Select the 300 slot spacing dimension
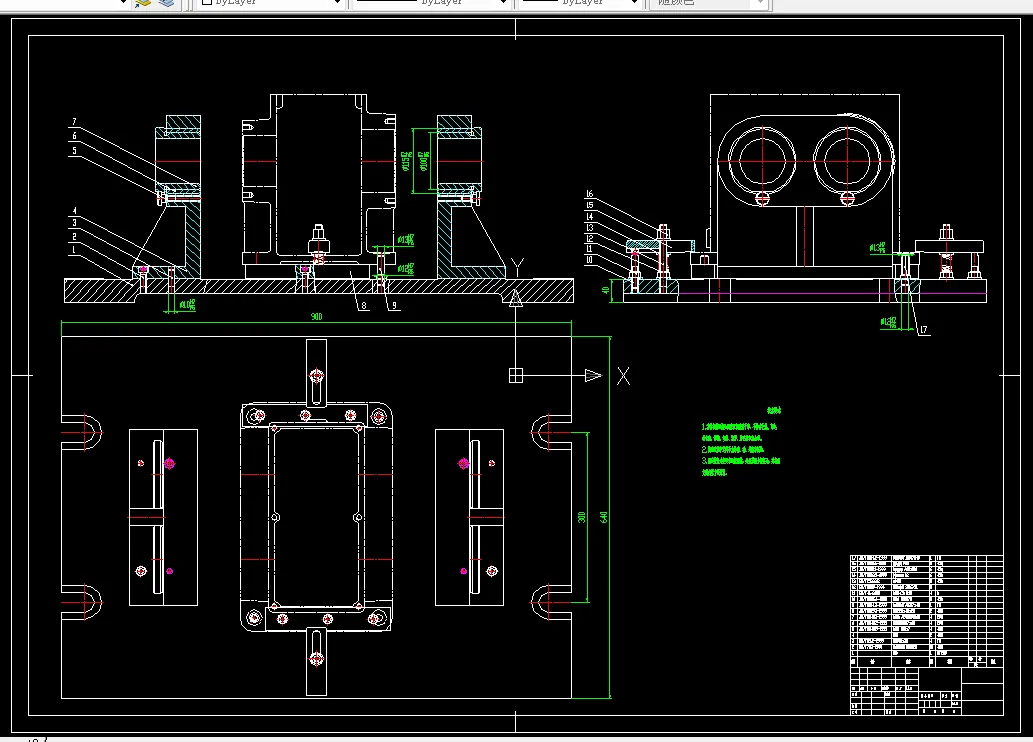Image resolution: width=1033 pixels, height=742 pixels. click(581, 517)
